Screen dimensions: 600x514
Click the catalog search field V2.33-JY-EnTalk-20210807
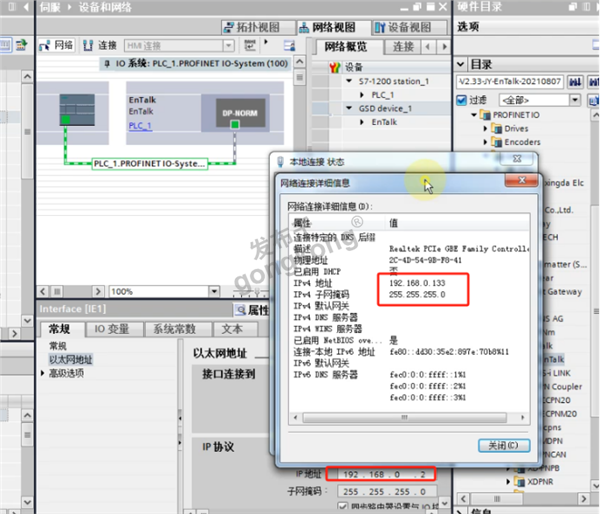(x=510, y=82)
